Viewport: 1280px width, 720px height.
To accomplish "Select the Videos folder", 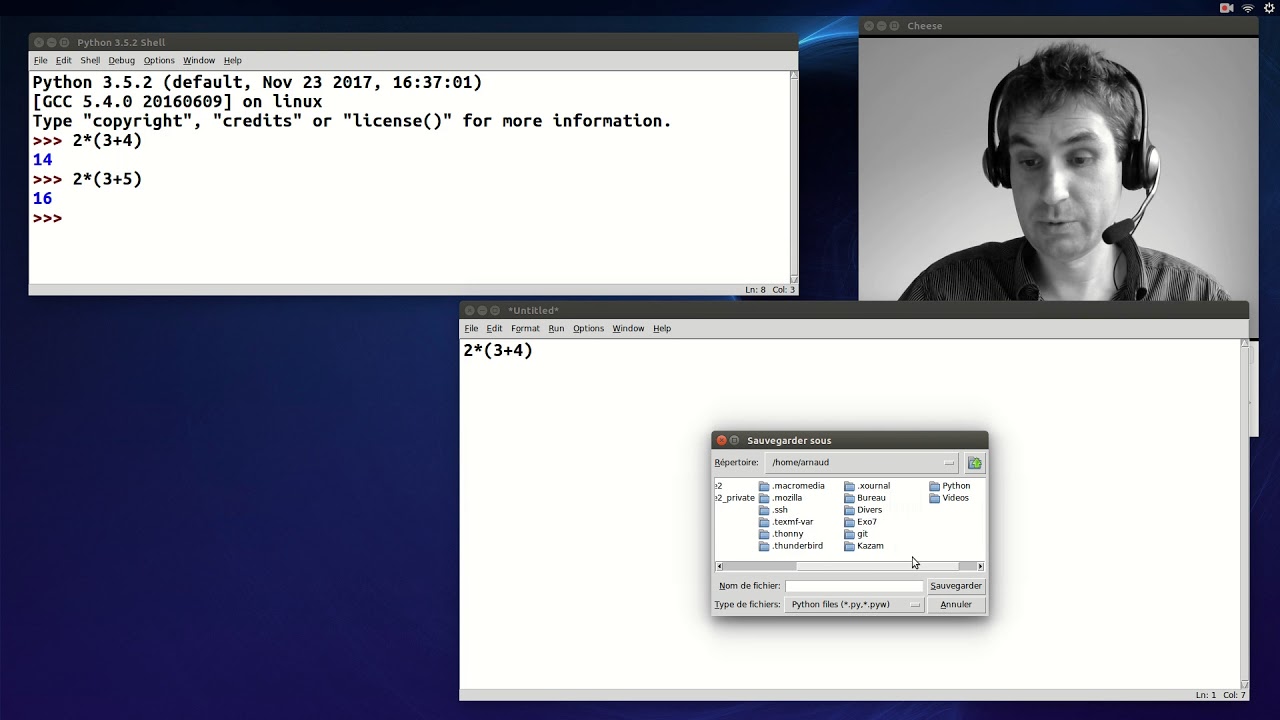I will click(949, 498).
